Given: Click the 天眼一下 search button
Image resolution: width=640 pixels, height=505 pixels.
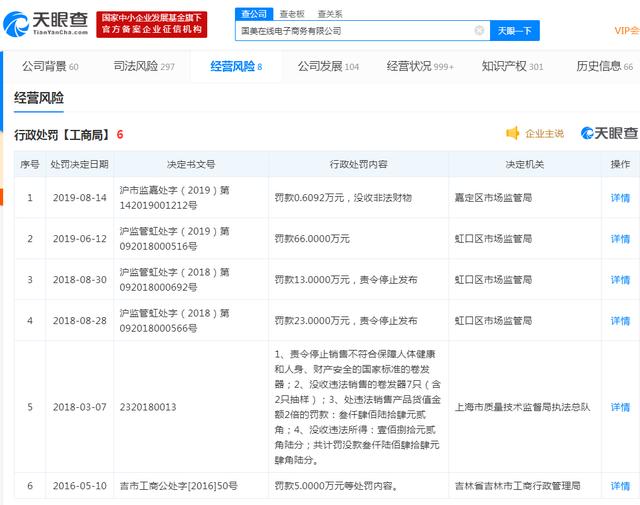Looking at the screenshot, I should pyautogui.click(x=515, y=31).
